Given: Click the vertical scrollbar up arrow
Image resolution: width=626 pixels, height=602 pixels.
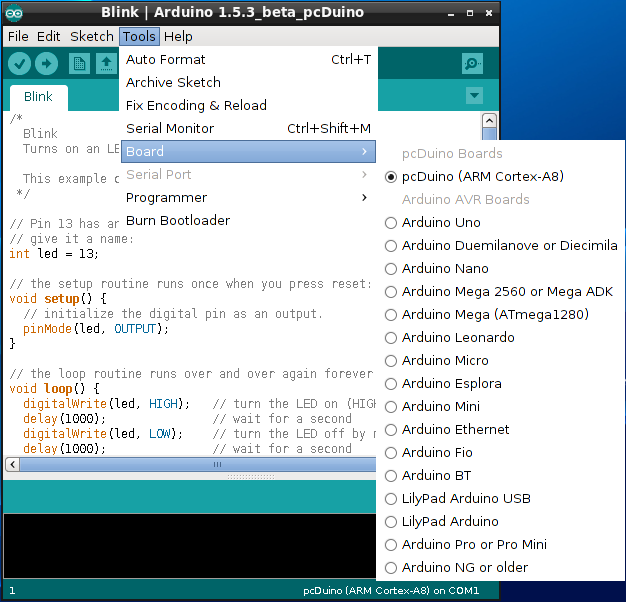Looking at the screenshot, I should tap(489, 120).
